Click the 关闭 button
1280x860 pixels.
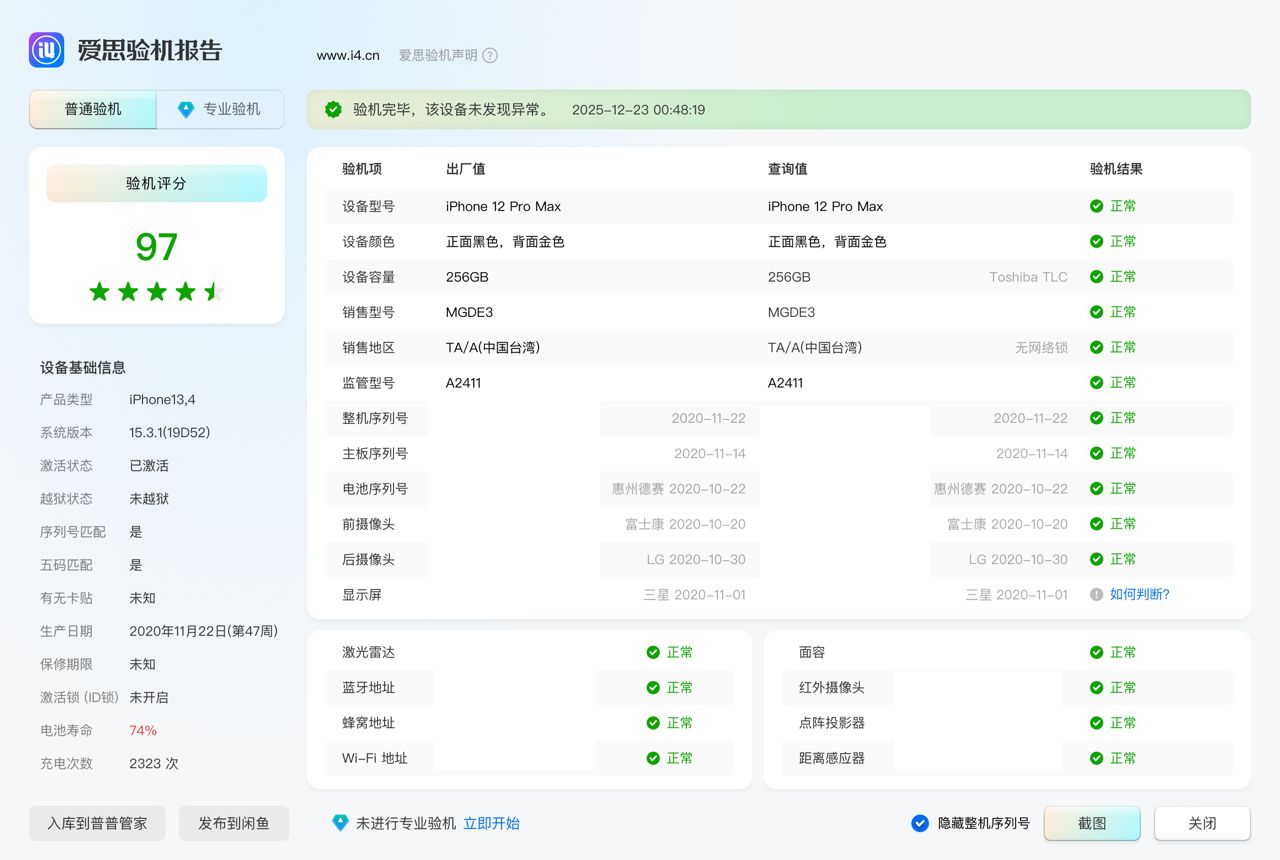point(1202,823)
